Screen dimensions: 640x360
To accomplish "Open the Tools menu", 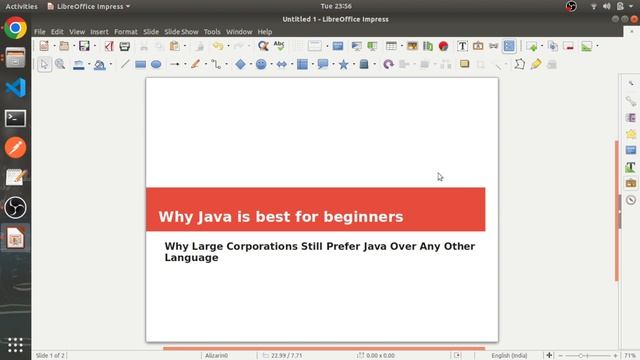I will click(x=212, y=32).
